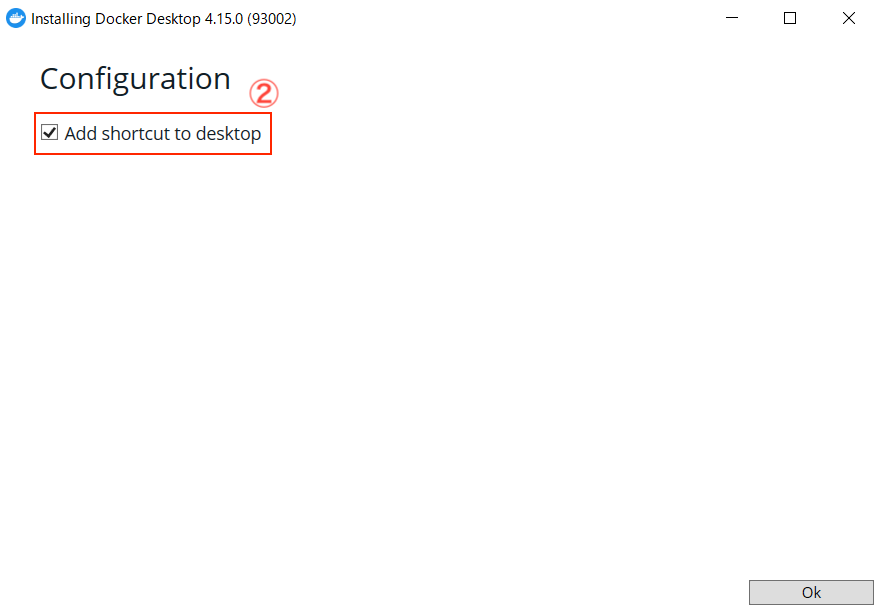Minimize the Docker Desktop installer window
Screen dimensions: 877x607
[x=732, y=18]
